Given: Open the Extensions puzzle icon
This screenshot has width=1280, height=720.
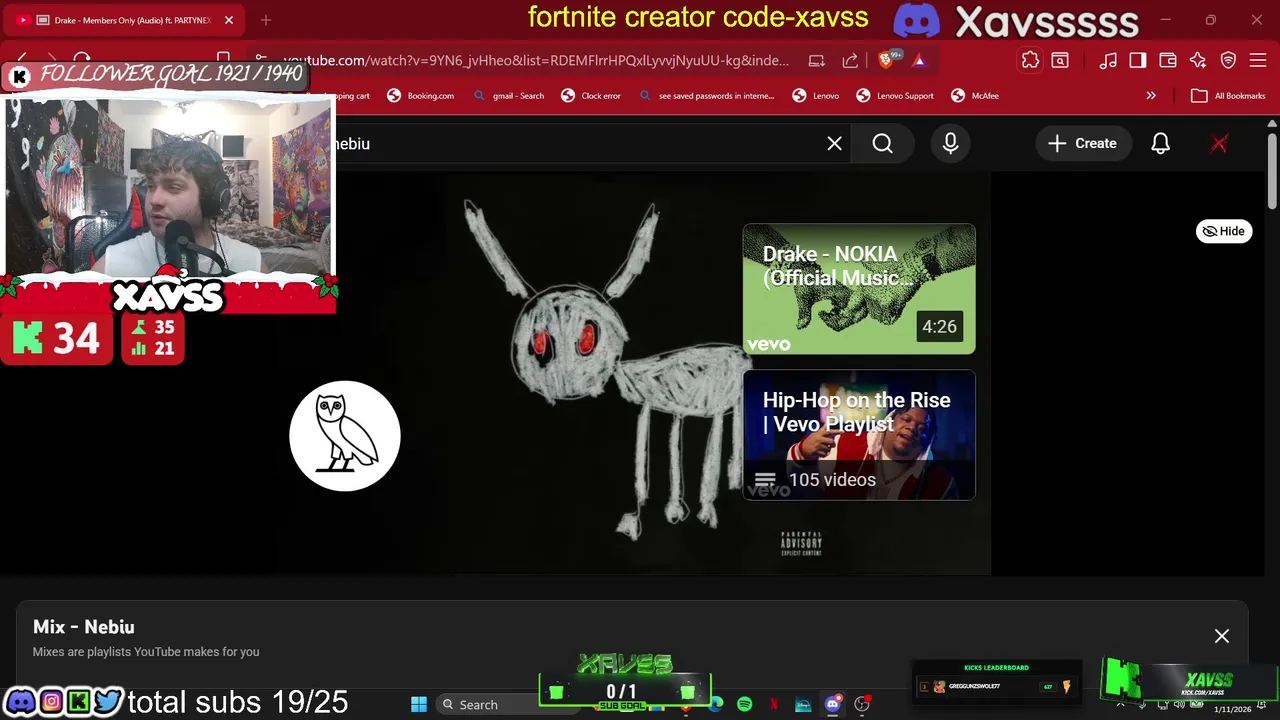Looking at the screenshot, I should [x=1030, y=60].
